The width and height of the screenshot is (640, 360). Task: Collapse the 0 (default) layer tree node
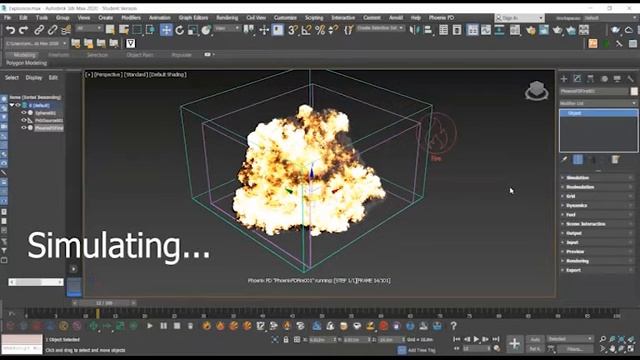click(x=12, y=105)
